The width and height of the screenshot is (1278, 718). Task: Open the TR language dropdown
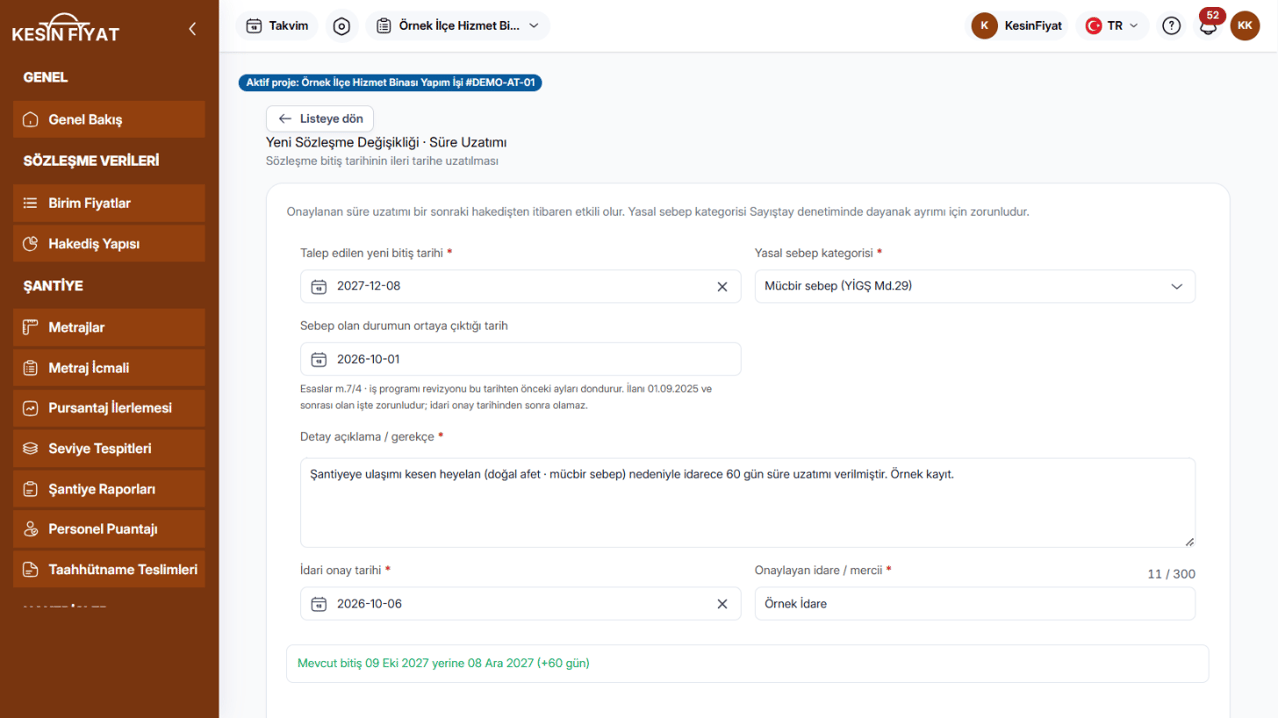click(1112, 26)
